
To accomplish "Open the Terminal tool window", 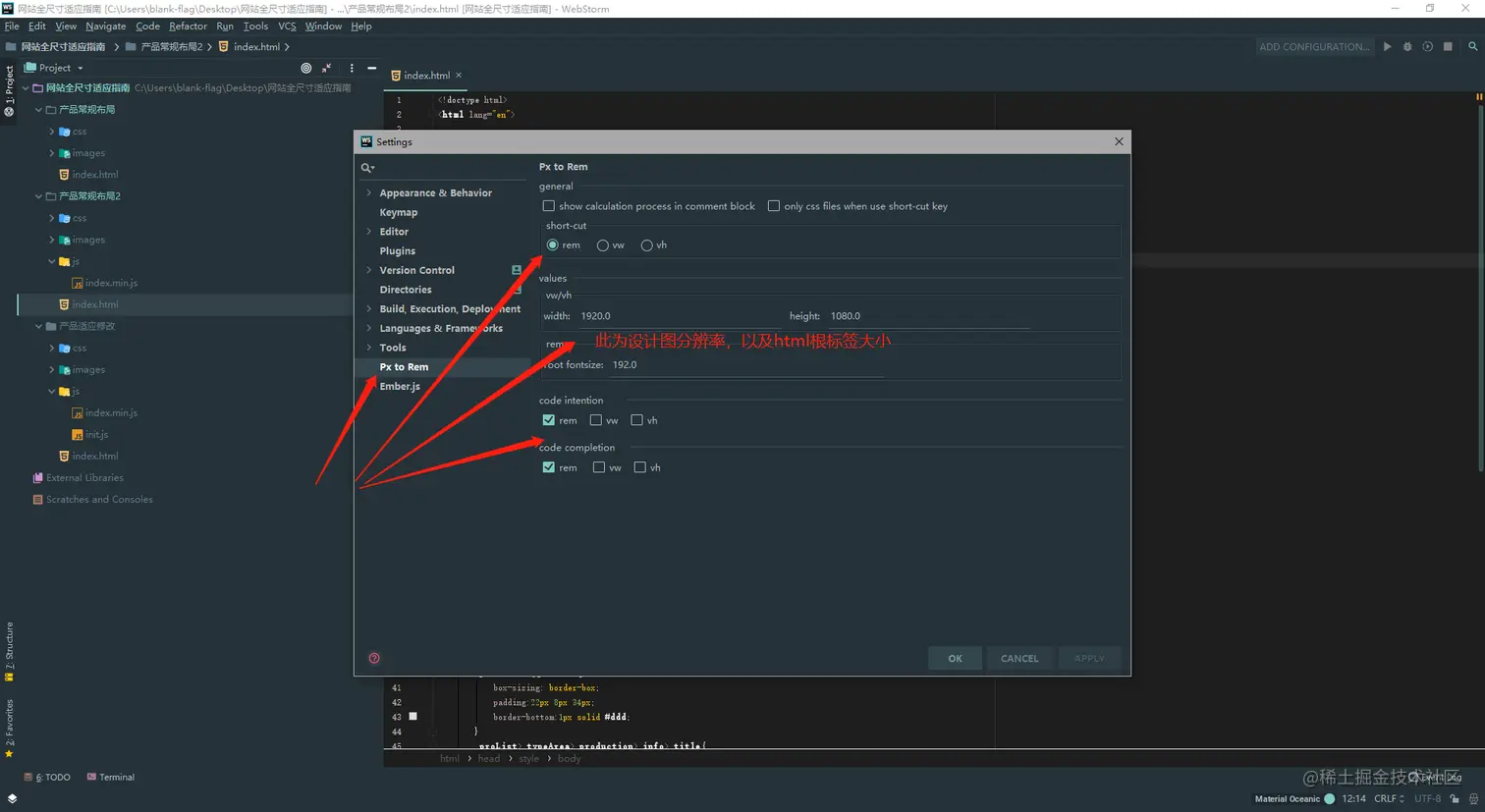I will click(x=110, y=777).
